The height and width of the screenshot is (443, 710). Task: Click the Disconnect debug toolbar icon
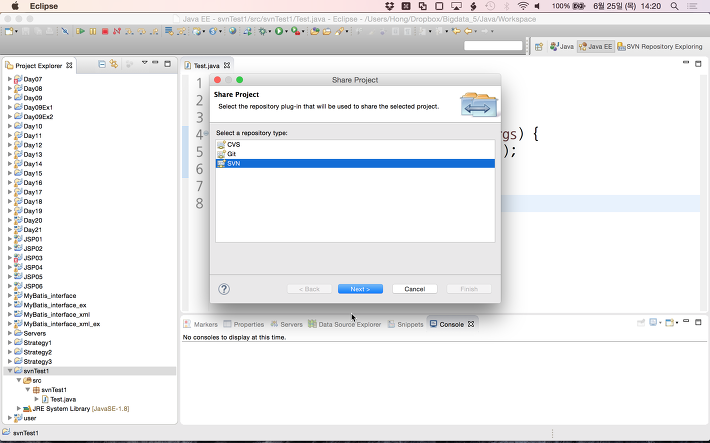tap(117, 31)
